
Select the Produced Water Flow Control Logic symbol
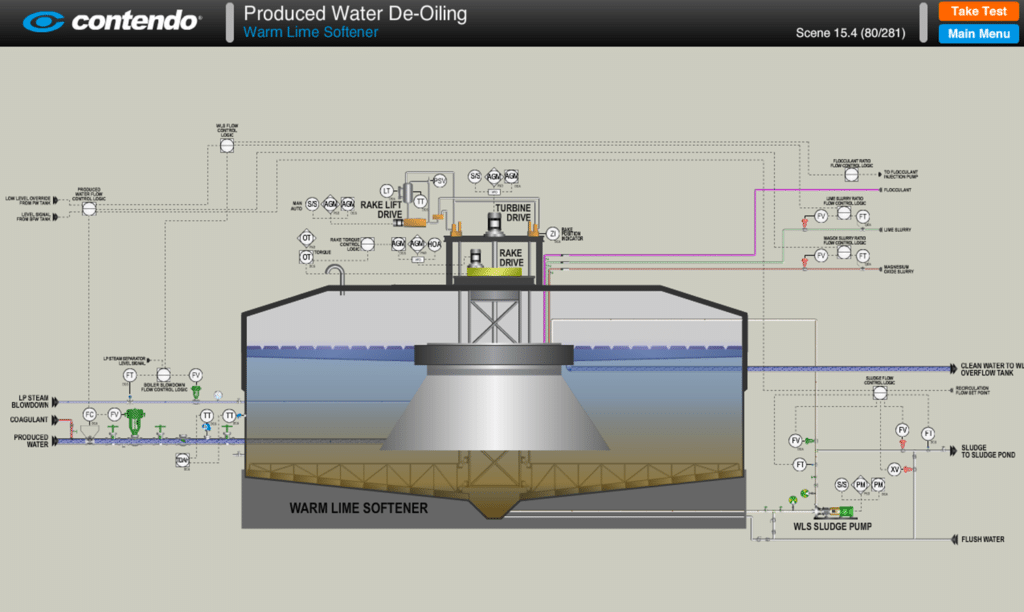[89, 208]
